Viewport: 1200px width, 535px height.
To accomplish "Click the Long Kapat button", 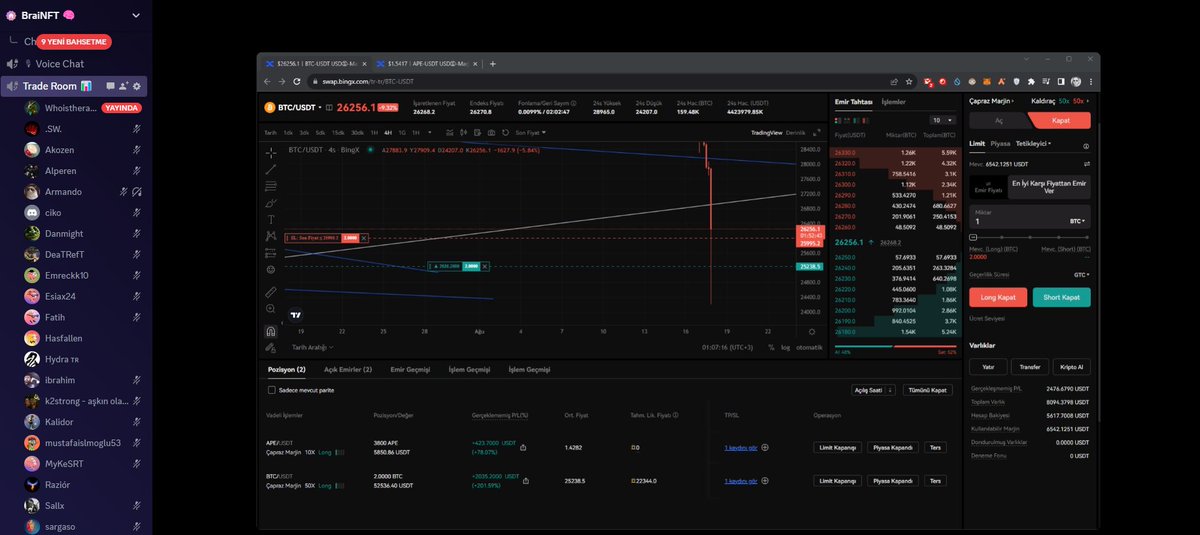I will pos(998,297).
